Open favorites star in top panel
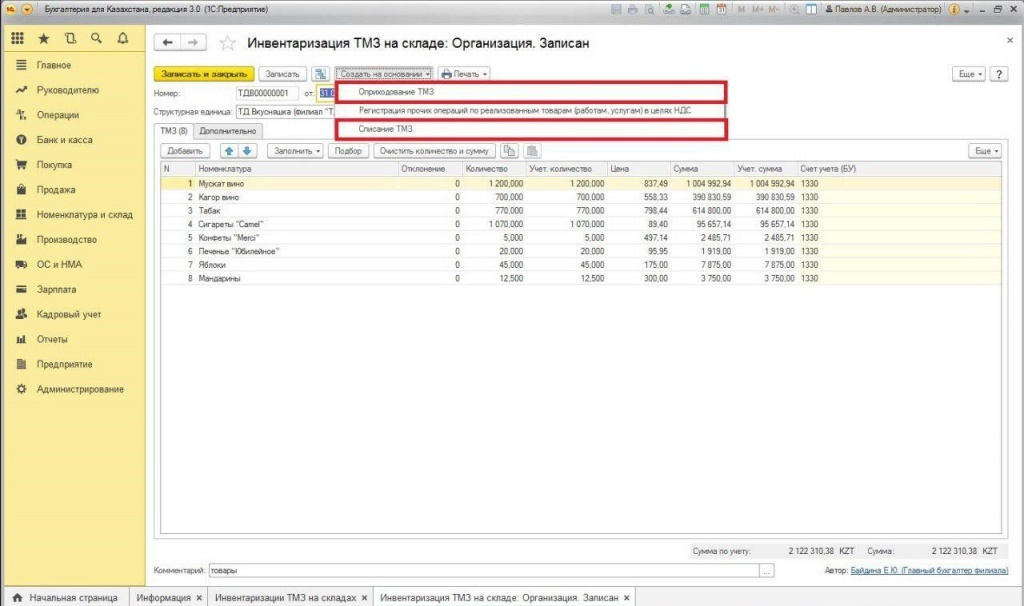The height and width of the screenshot is (606, 1024). pyautogui.click(x=44, y=39)
